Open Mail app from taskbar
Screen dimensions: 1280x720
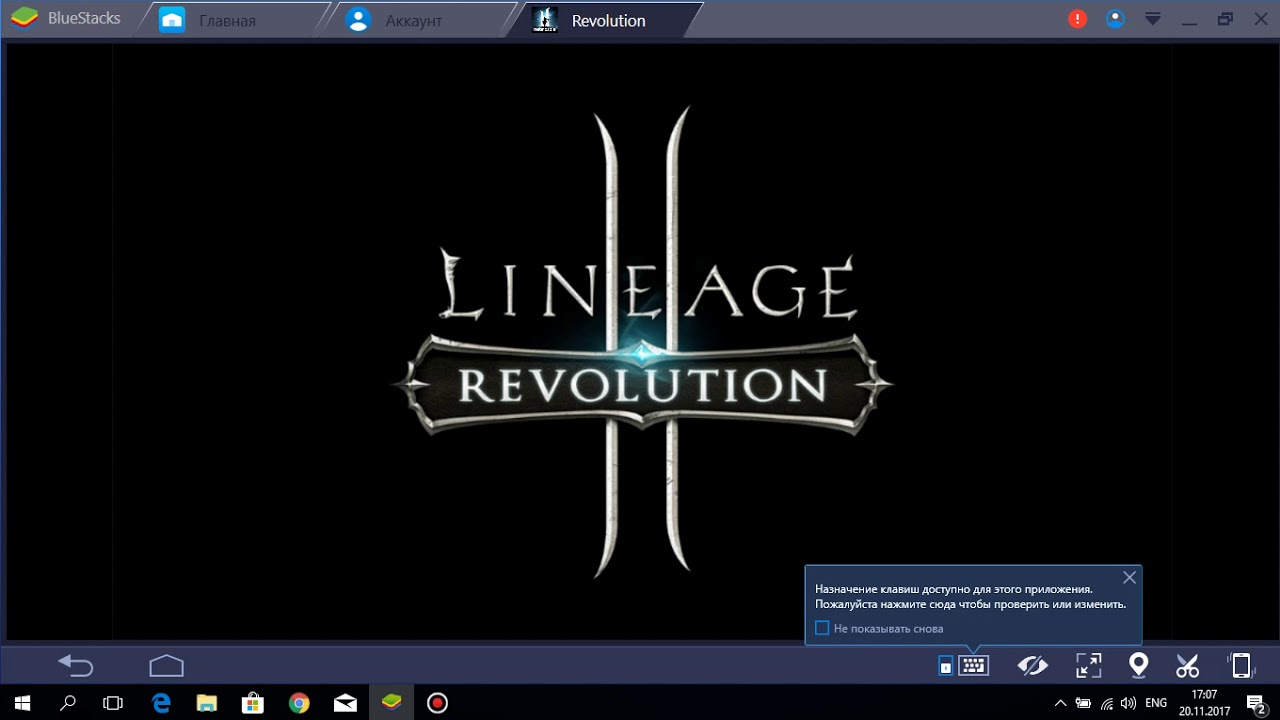345,703
